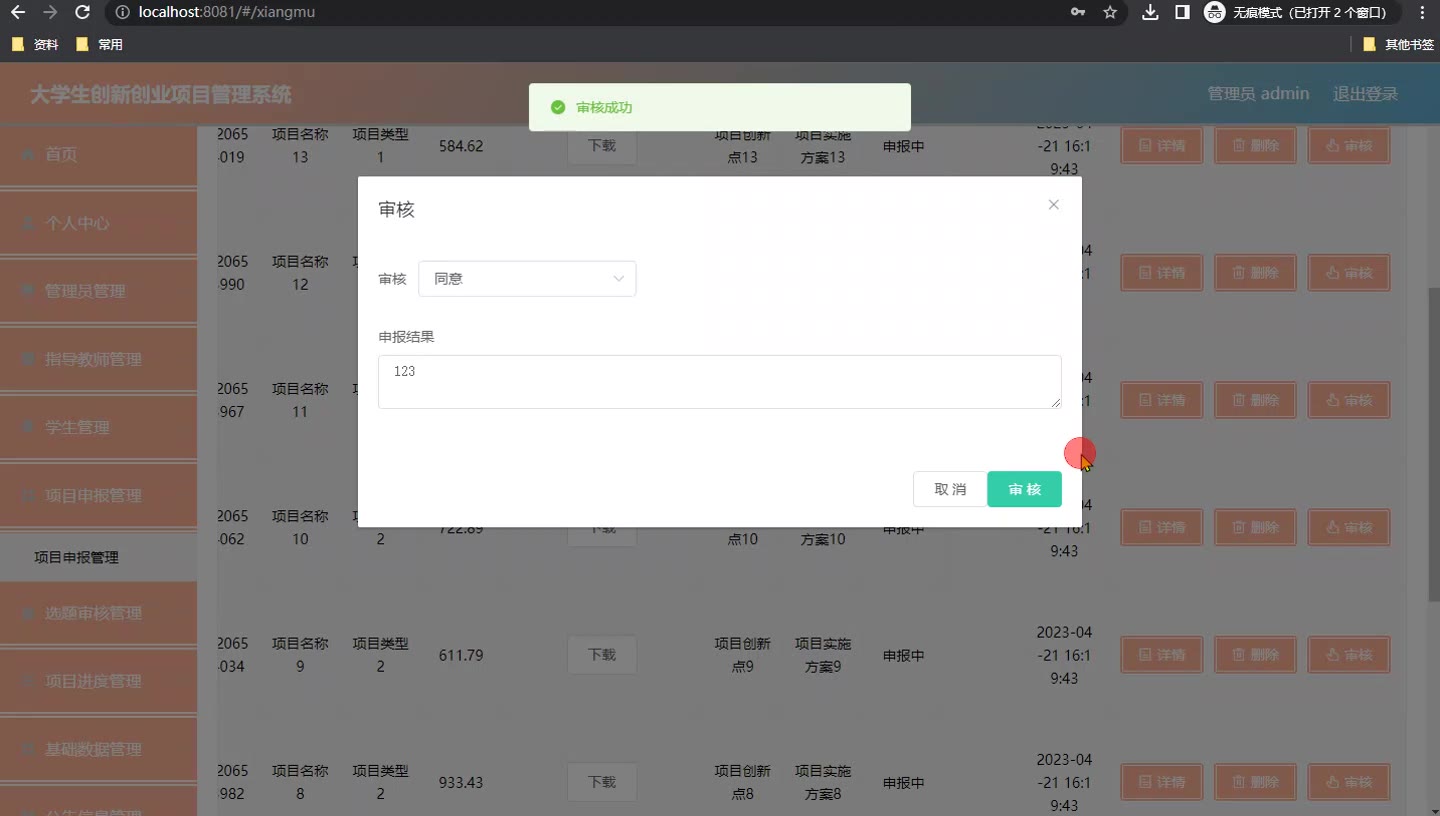Screen dimensions: 1440x816
Task: Open the 审核 dropdown showing 同意
Action: [x=527, y=279]
